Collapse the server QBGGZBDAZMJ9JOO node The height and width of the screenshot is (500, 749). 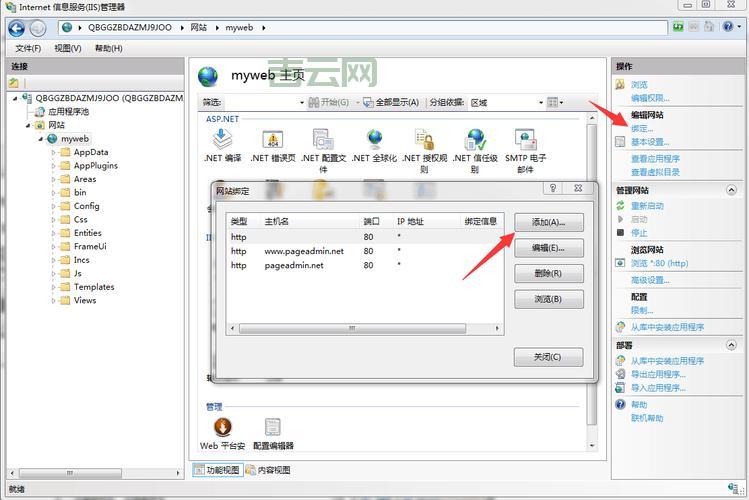coord(15,98)
